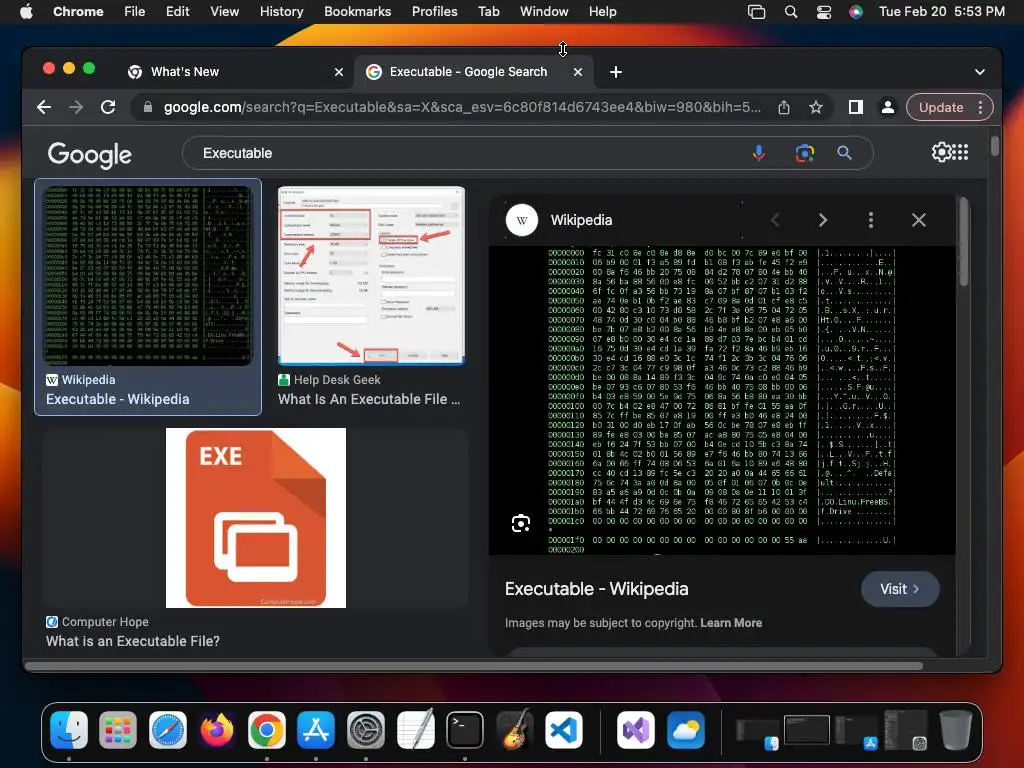
Task: Open Control Center in menu bar
Action: tap(824, 12)
